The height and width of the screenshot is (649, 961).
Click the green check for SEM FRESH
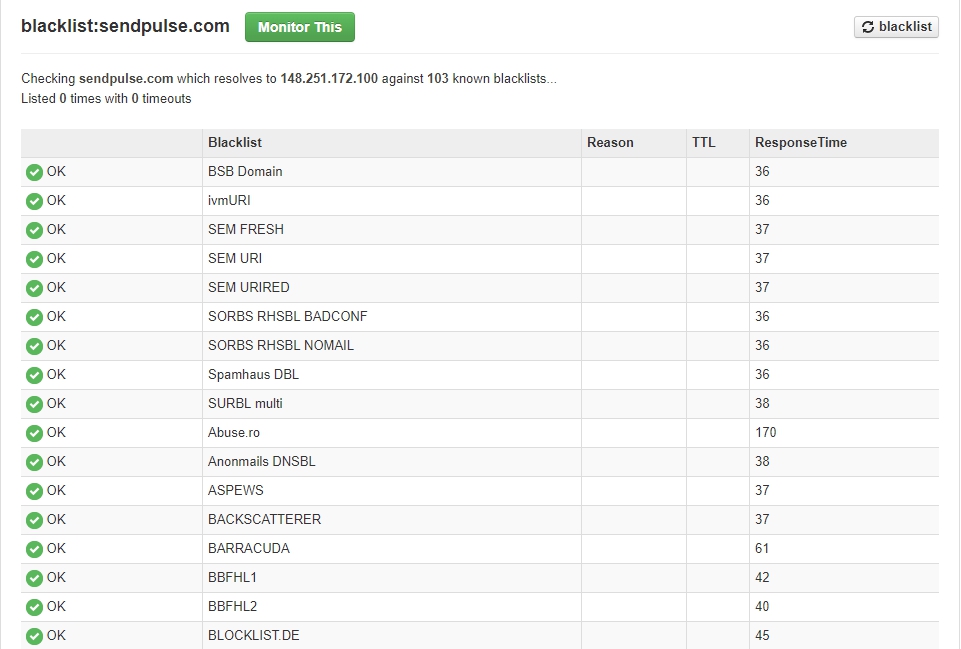[34, 230]
